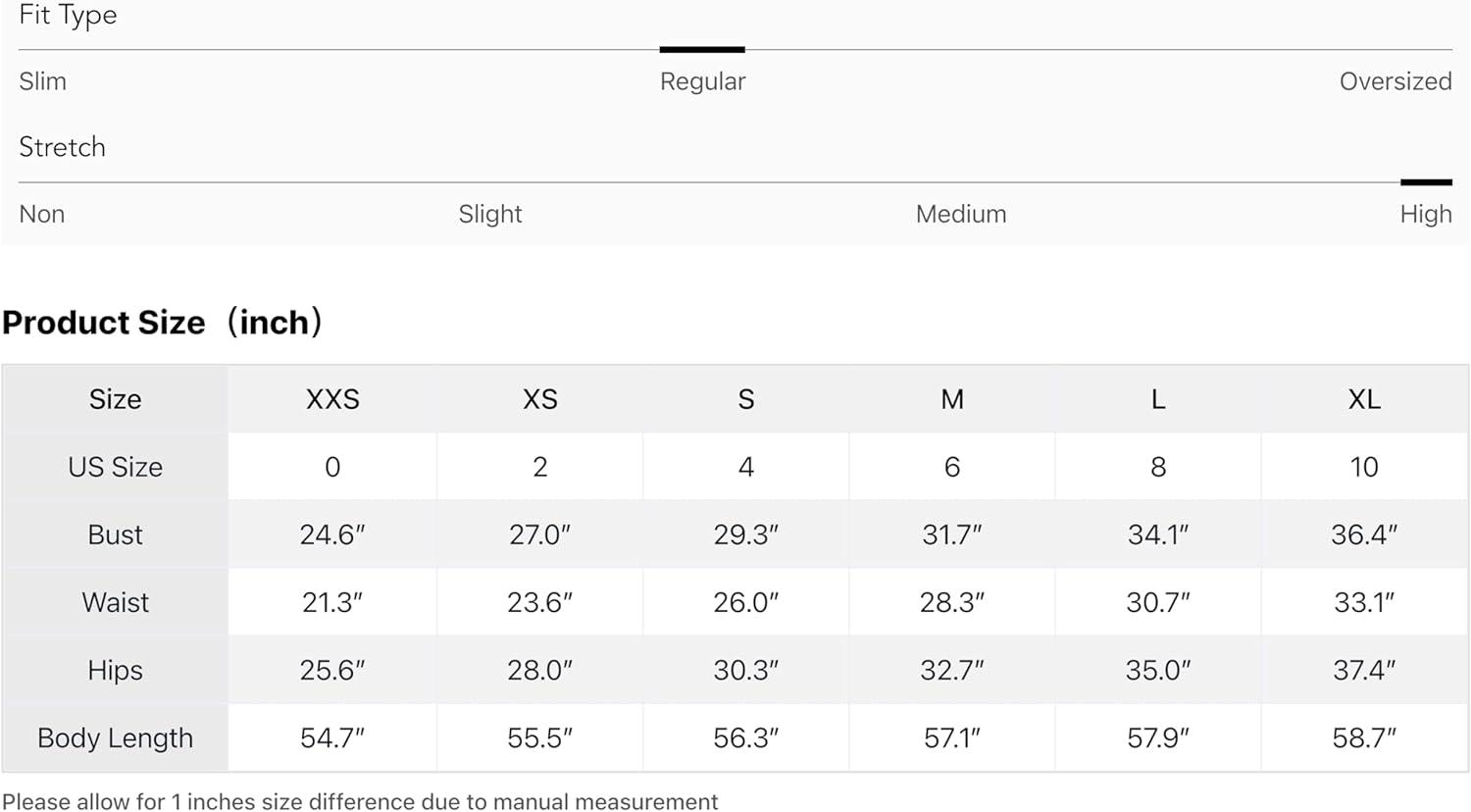Viewport: 1471px width, 812px height.
Task: Click the Waist row label
Action: tap(115, 602)
